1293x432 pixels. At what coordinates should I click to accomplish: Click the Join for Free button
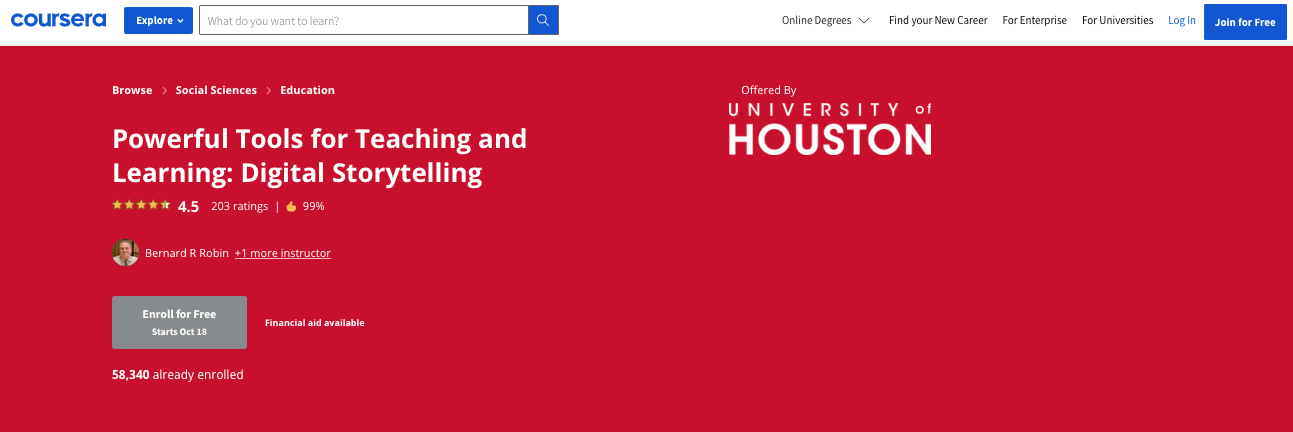tap(1245, 21)
